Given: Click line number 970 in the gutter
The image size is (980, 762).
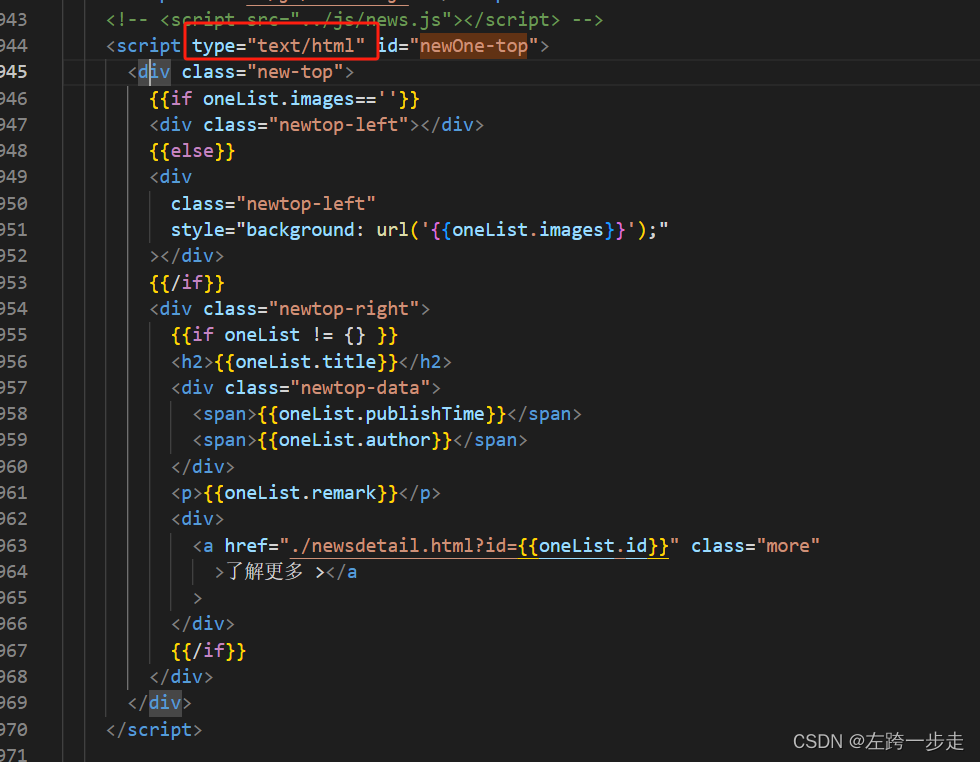Looking at the screenshot, I should click(x=20, y=729).
